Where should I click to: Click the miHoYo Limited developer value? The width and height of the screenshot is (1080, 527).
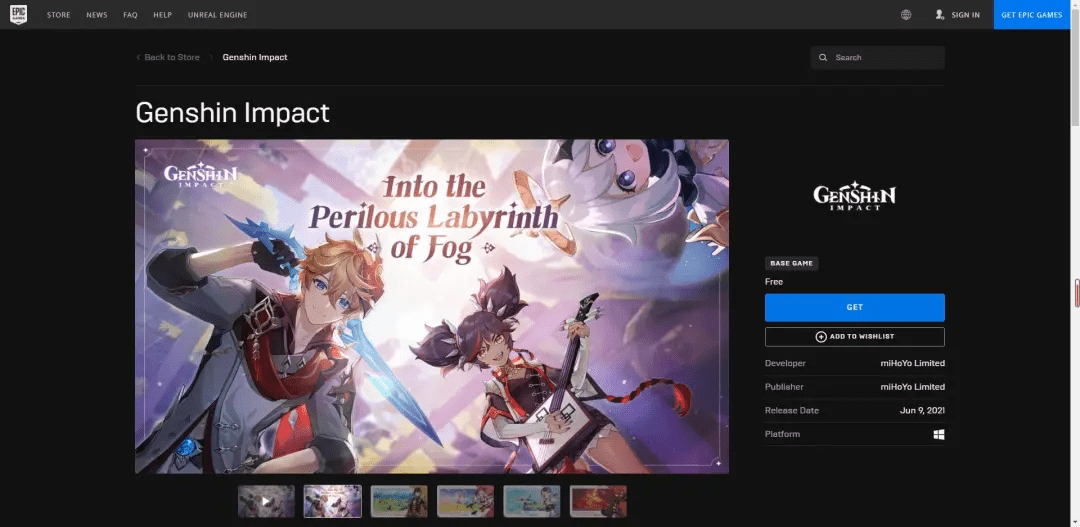point(913,363)
